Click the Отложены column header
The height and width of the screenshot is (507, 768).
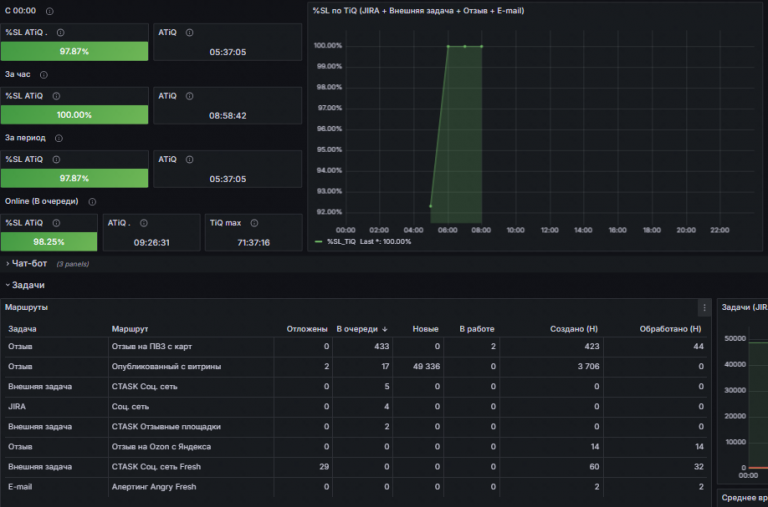(x=307, y=329)
